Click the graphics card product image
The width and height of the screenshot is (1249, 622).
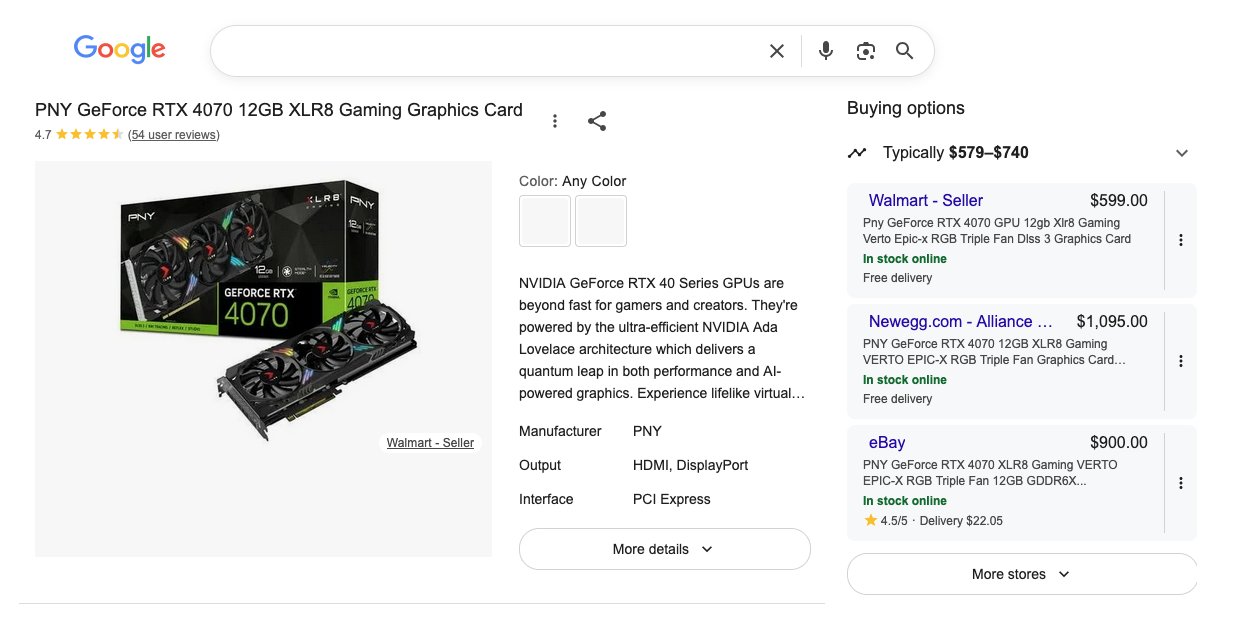[x=263, y=310]
